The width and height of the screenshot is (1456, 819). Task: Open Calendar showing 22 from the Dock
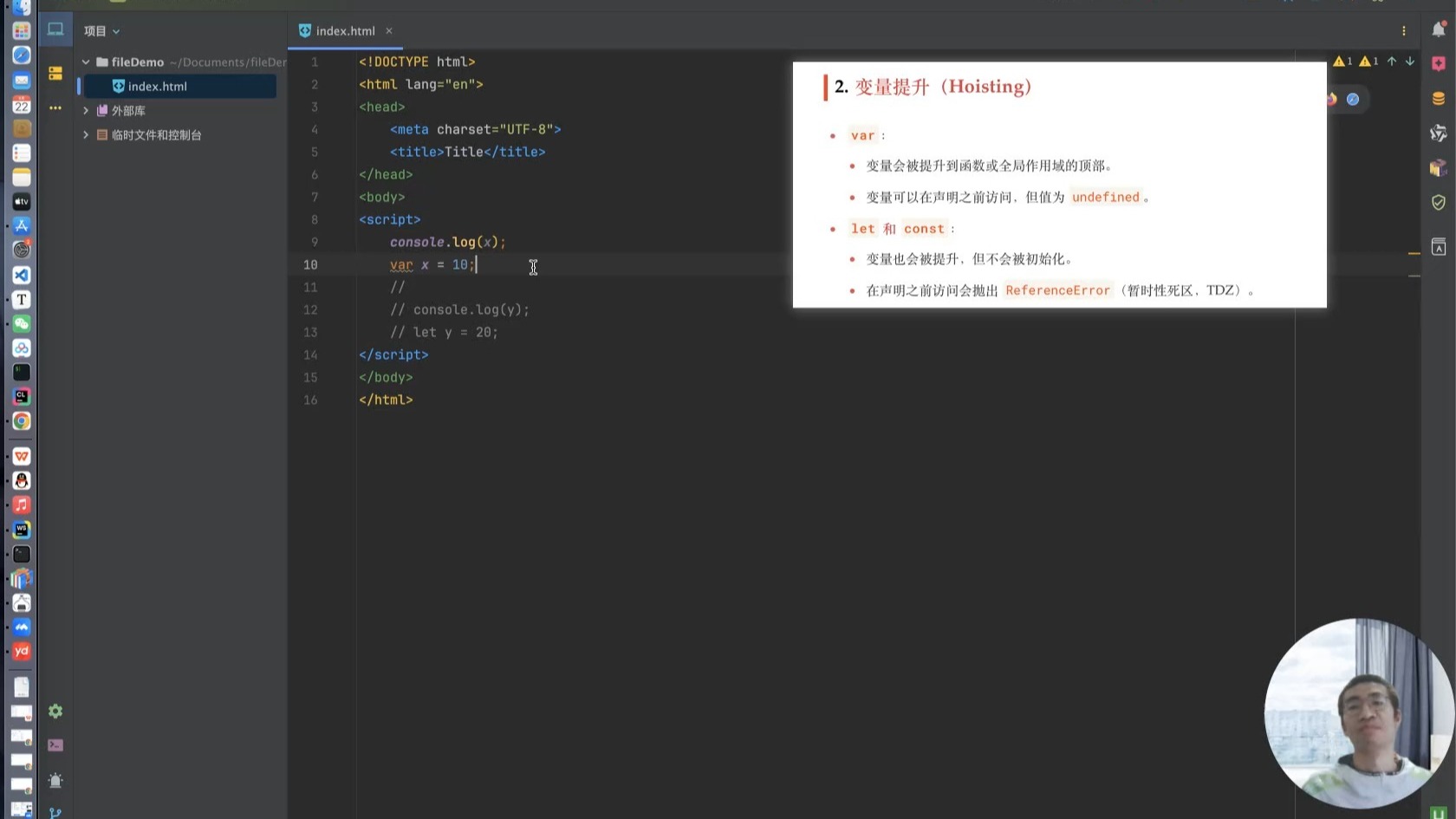click(22, 105)
